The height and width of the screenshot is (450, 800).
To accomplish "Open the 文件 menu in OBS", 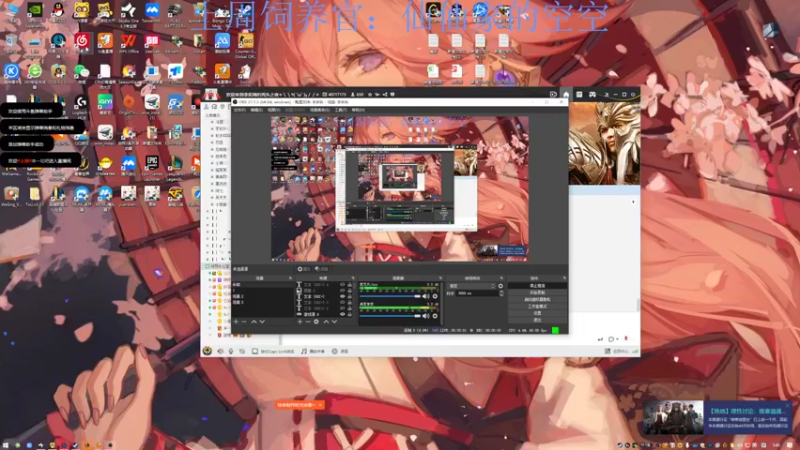I will click(240, 110).
